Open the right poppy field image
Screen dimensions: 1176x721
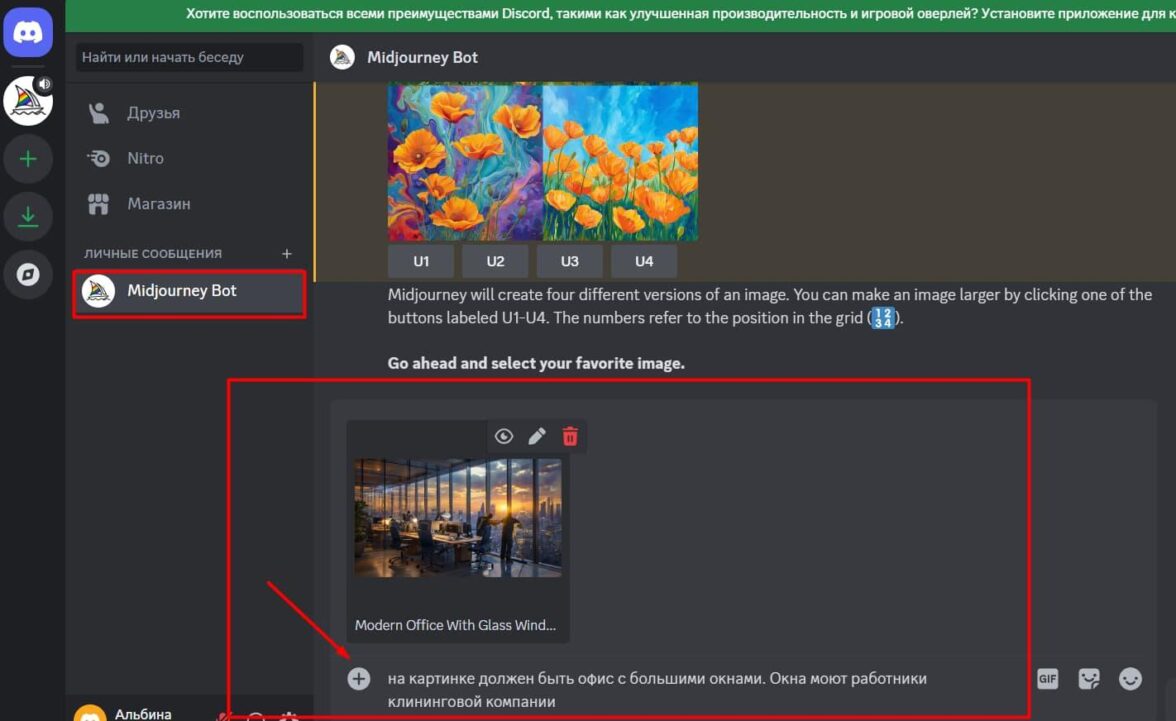click(x=620, y=162)
